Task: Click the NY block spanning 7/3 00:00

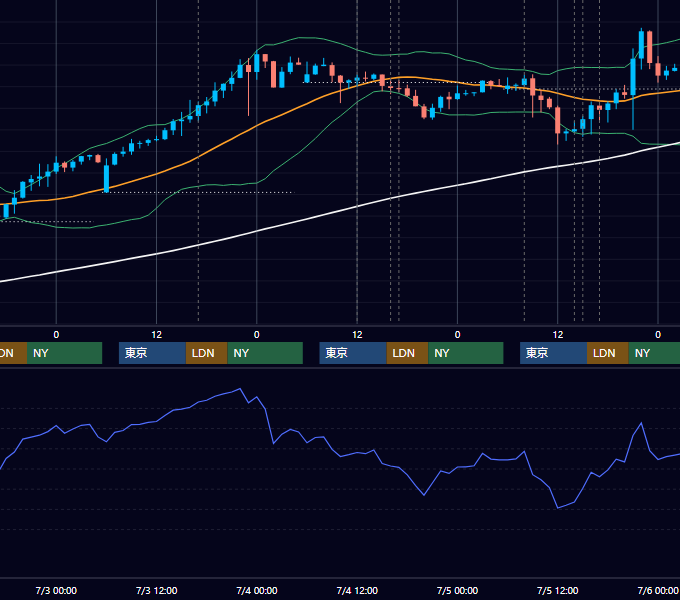Action: point(64,353)
